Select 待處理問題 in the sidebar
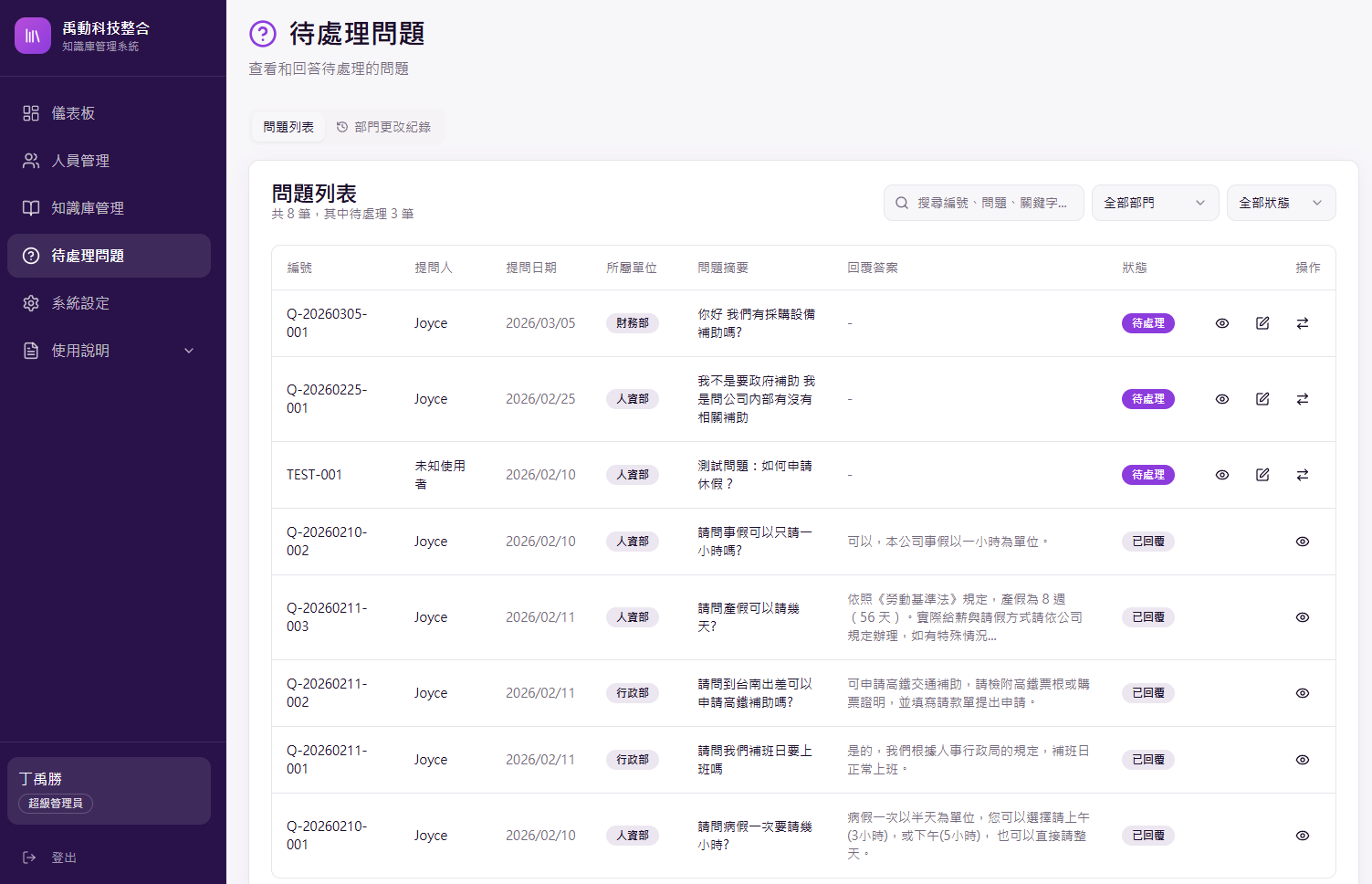1372x884 pixels. click(109, 256)
